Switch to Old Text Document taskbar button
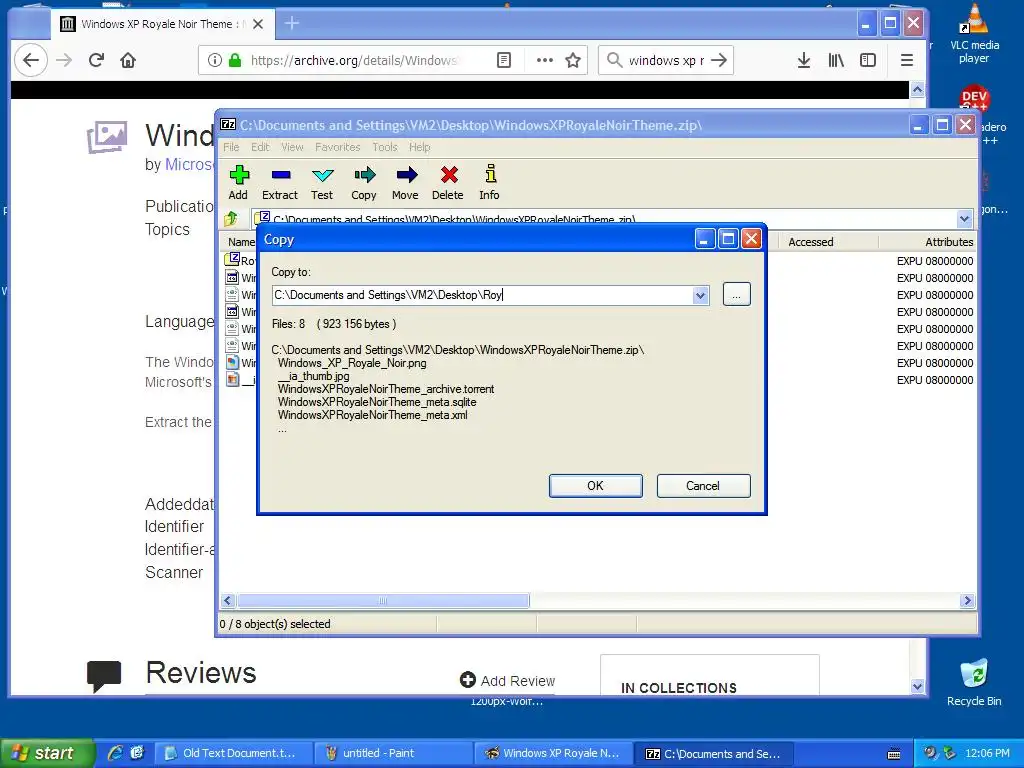The width and height of the screenshot is (1024, 768). click(233, 754)
